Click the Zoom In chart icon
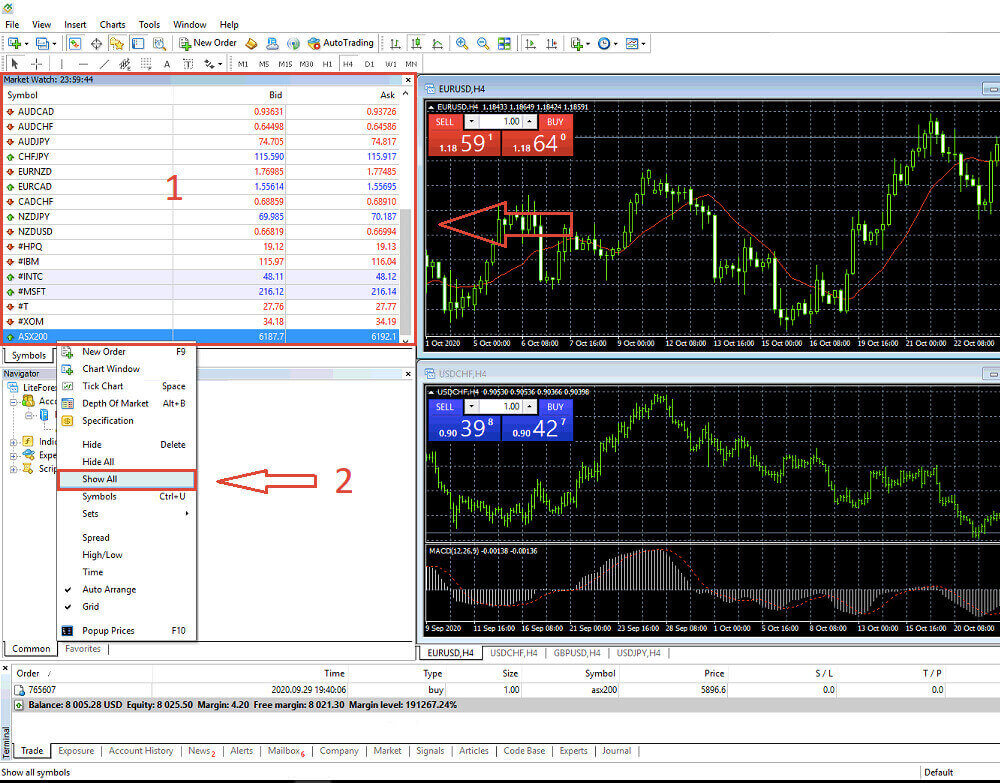 pos(460,44)
